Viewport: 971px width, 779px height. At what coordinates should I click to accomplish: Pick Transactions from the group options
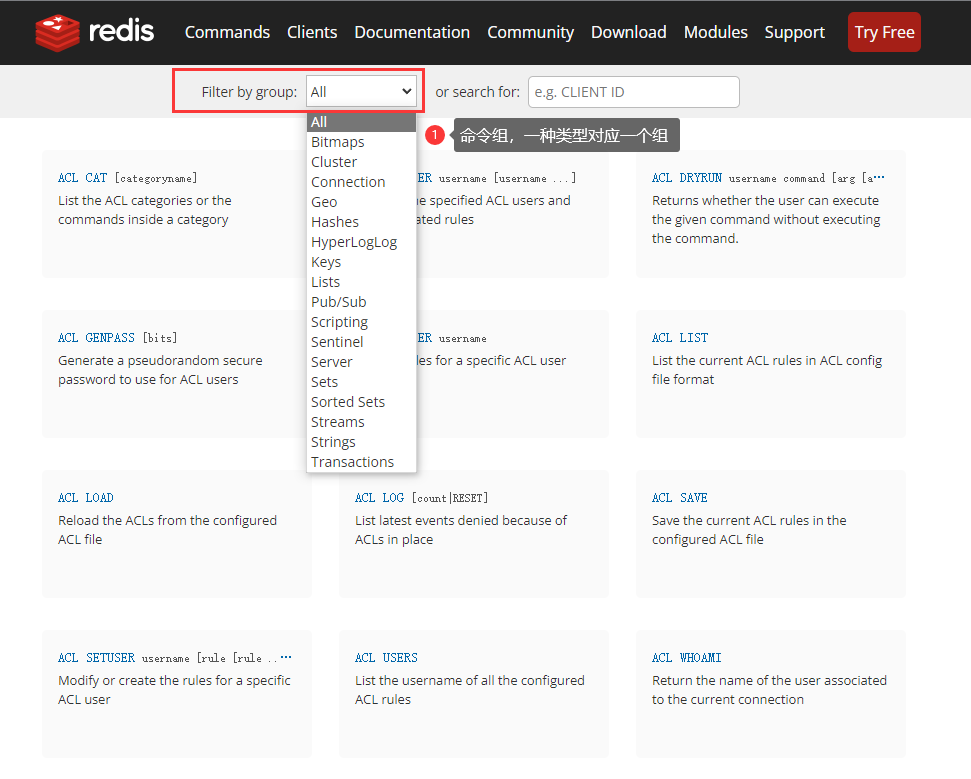tap(362, 462)
